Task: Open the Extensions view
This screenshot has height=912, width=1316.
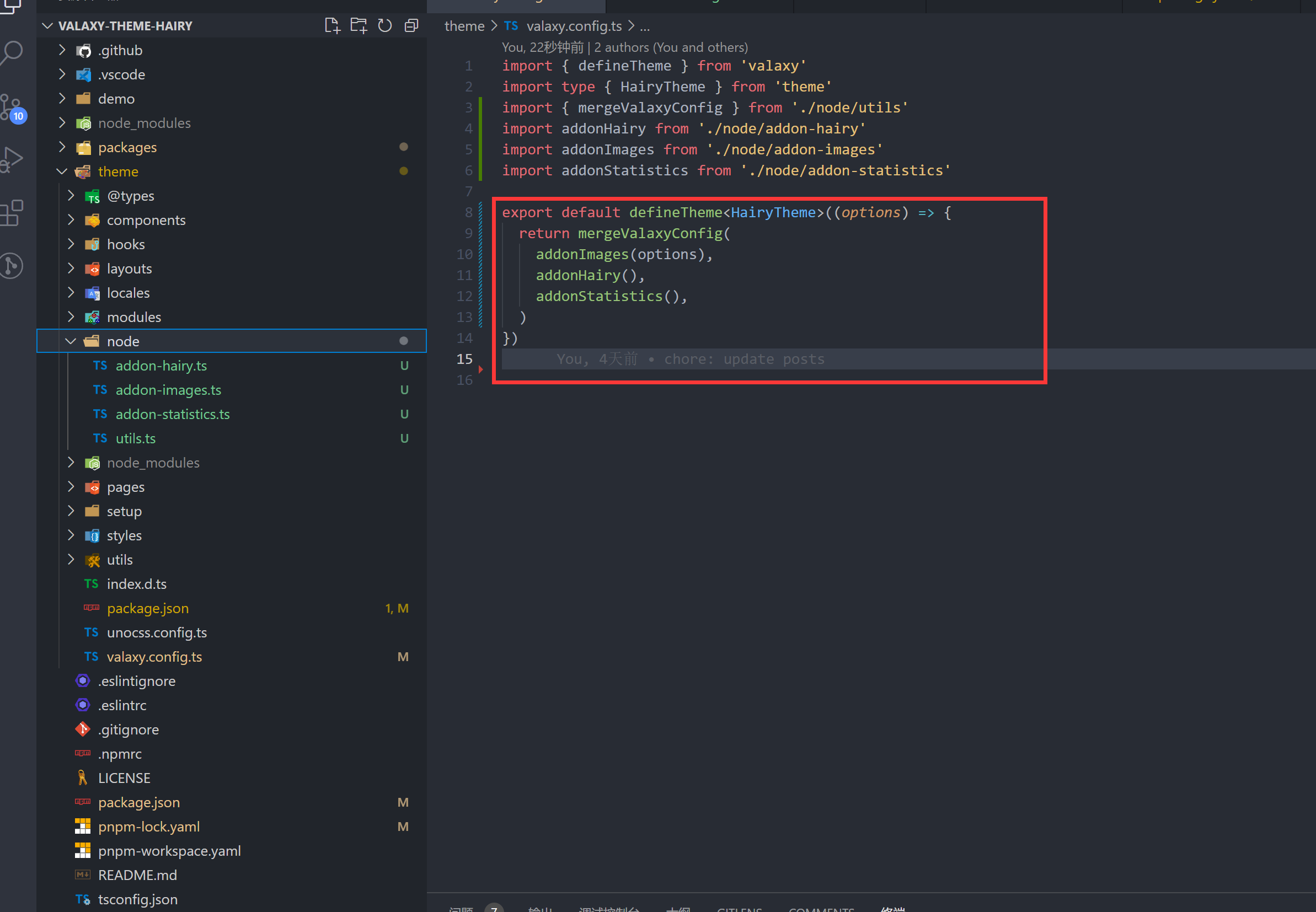Action: click(13, 213)
